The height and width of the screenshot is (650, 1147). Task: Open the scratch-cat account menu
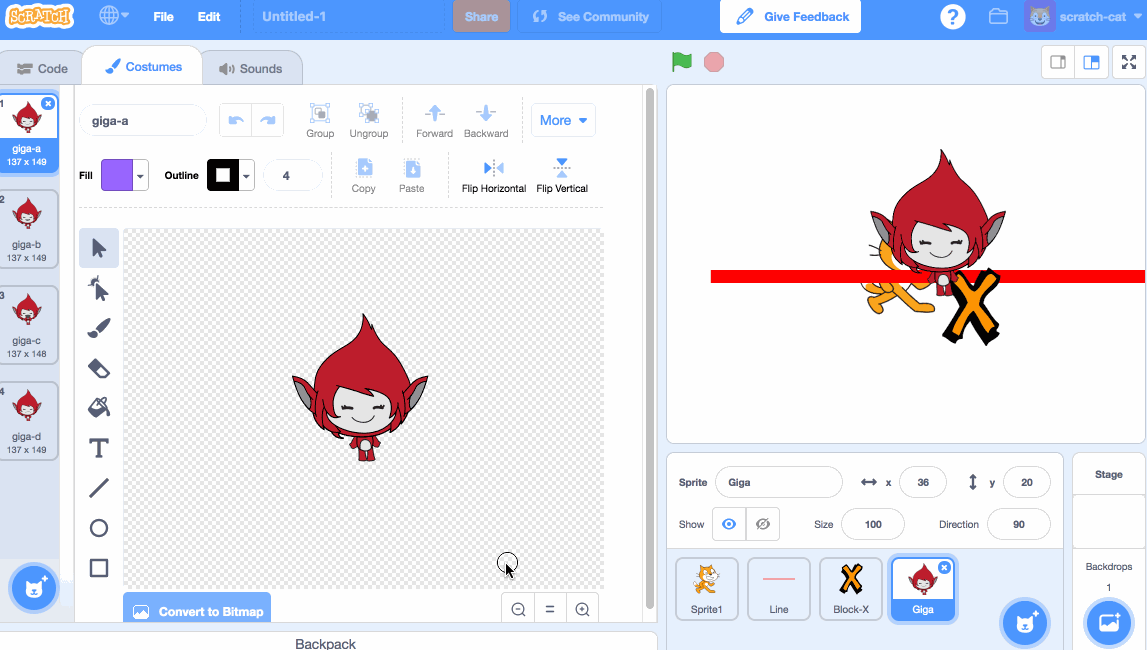1085,16
